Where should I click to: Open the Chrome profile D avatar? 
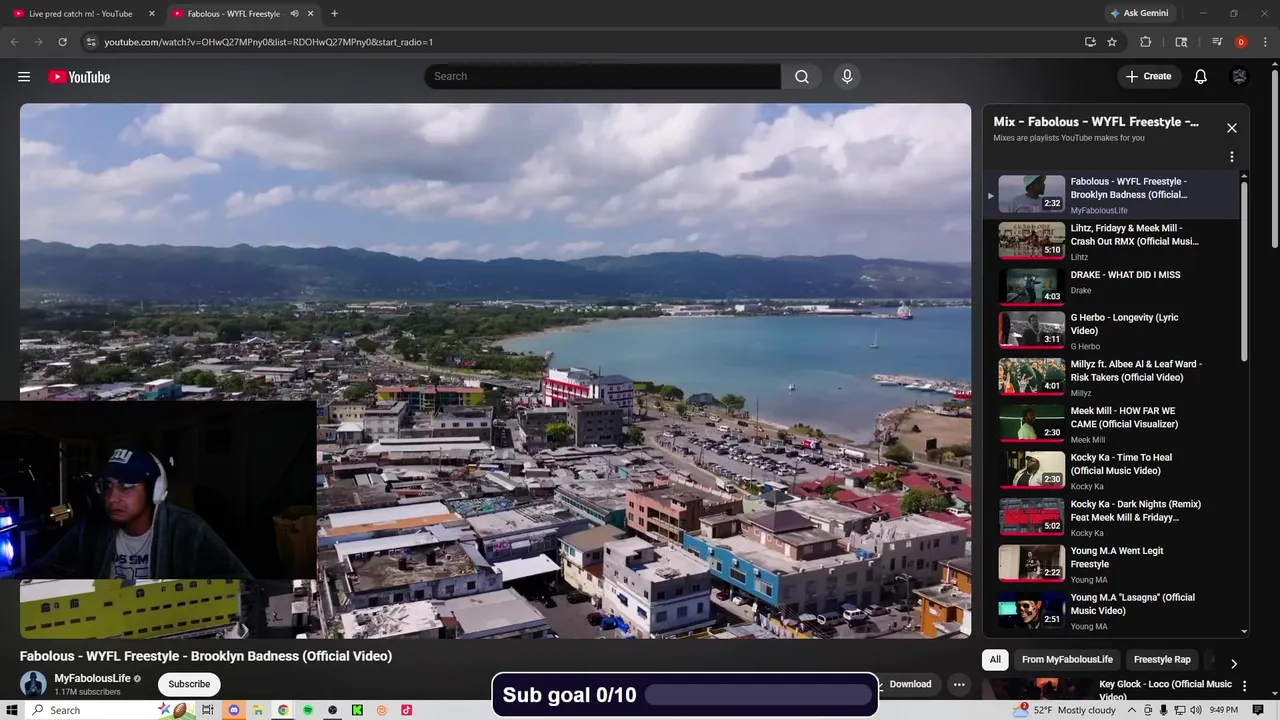coord(1241,42)
